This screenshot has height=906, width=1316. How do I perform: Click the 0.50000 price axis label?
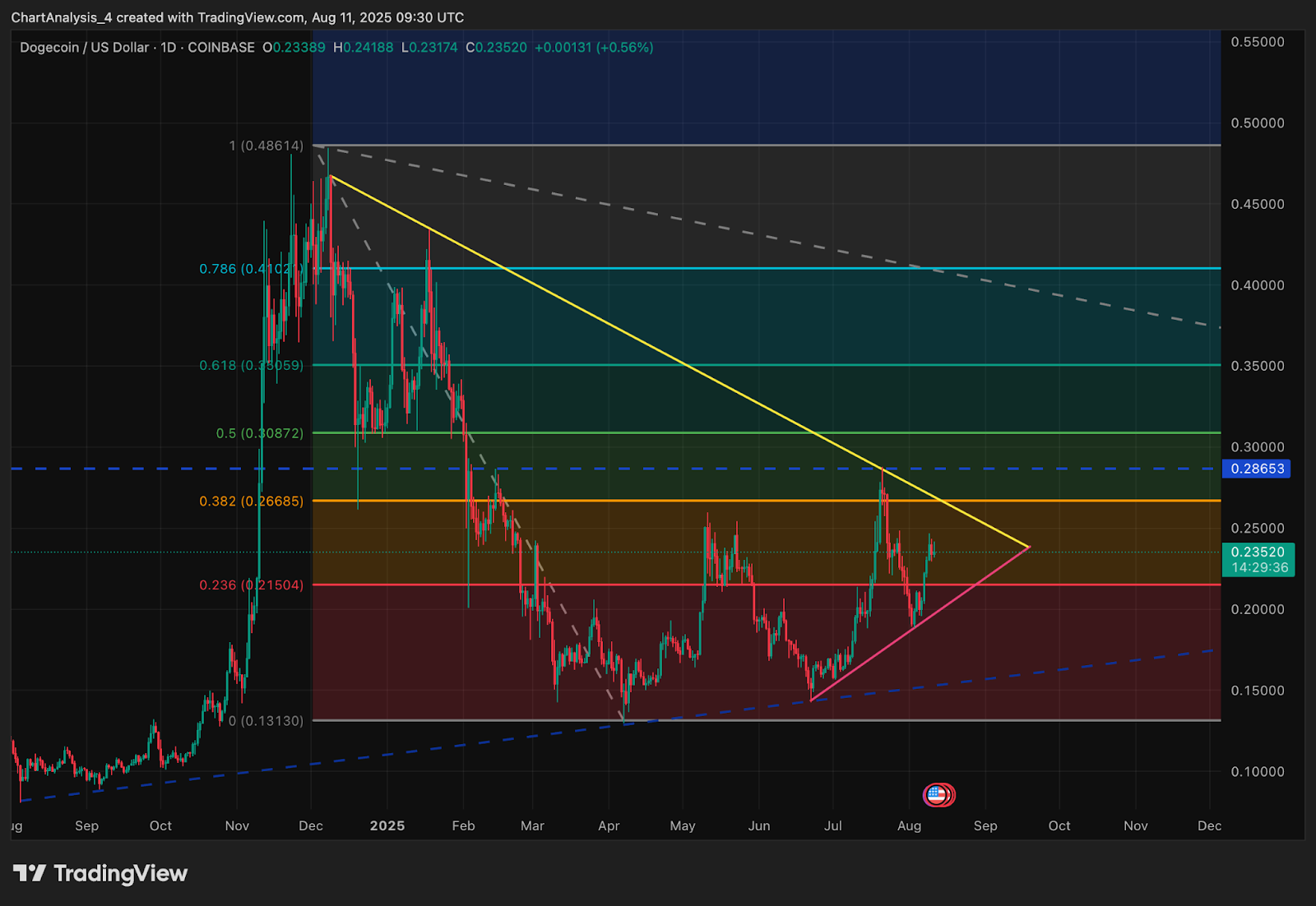[x=1258, y=123]
